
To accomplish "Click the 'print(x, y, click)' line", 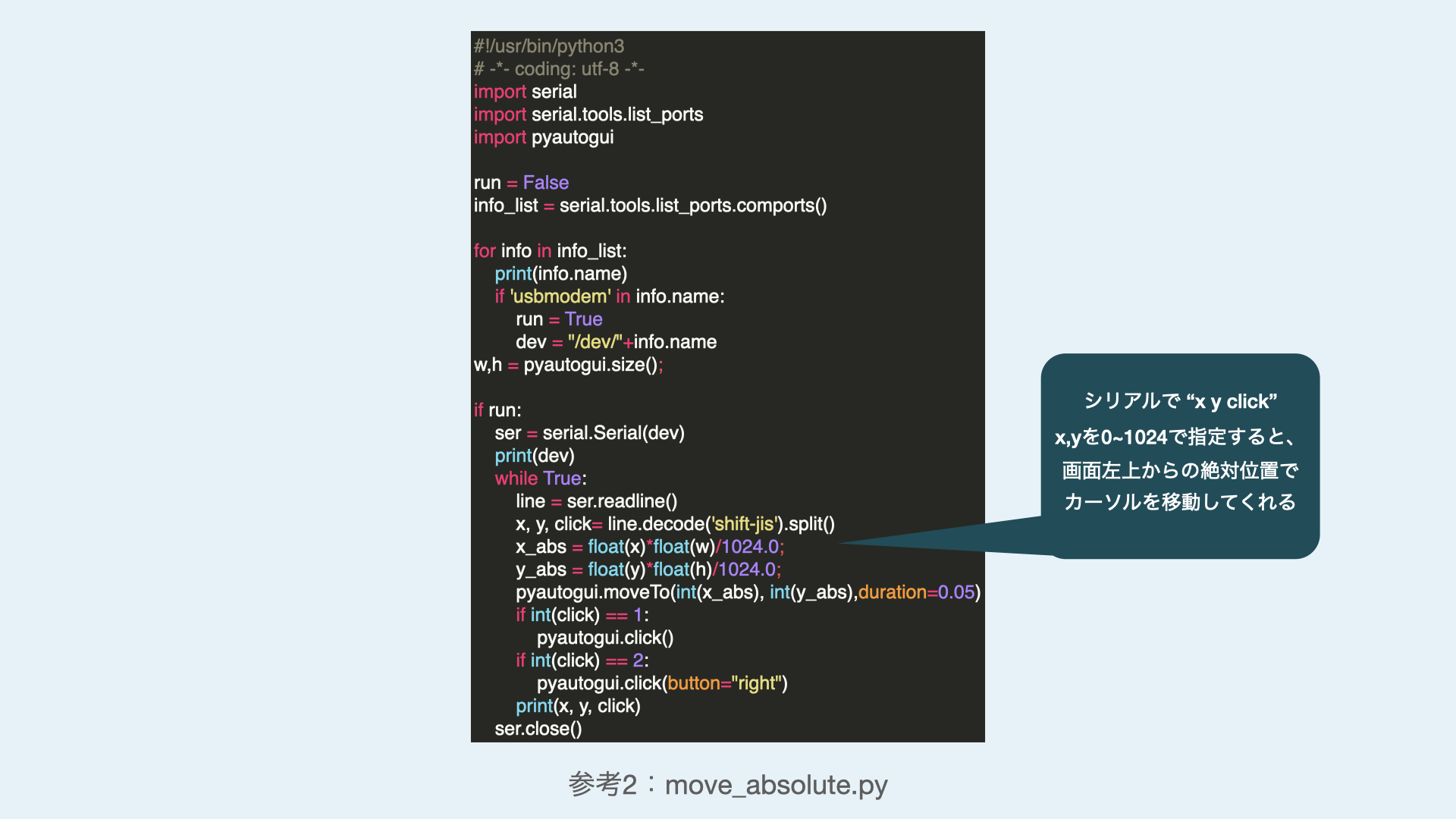I will click(x=578, y=706).
